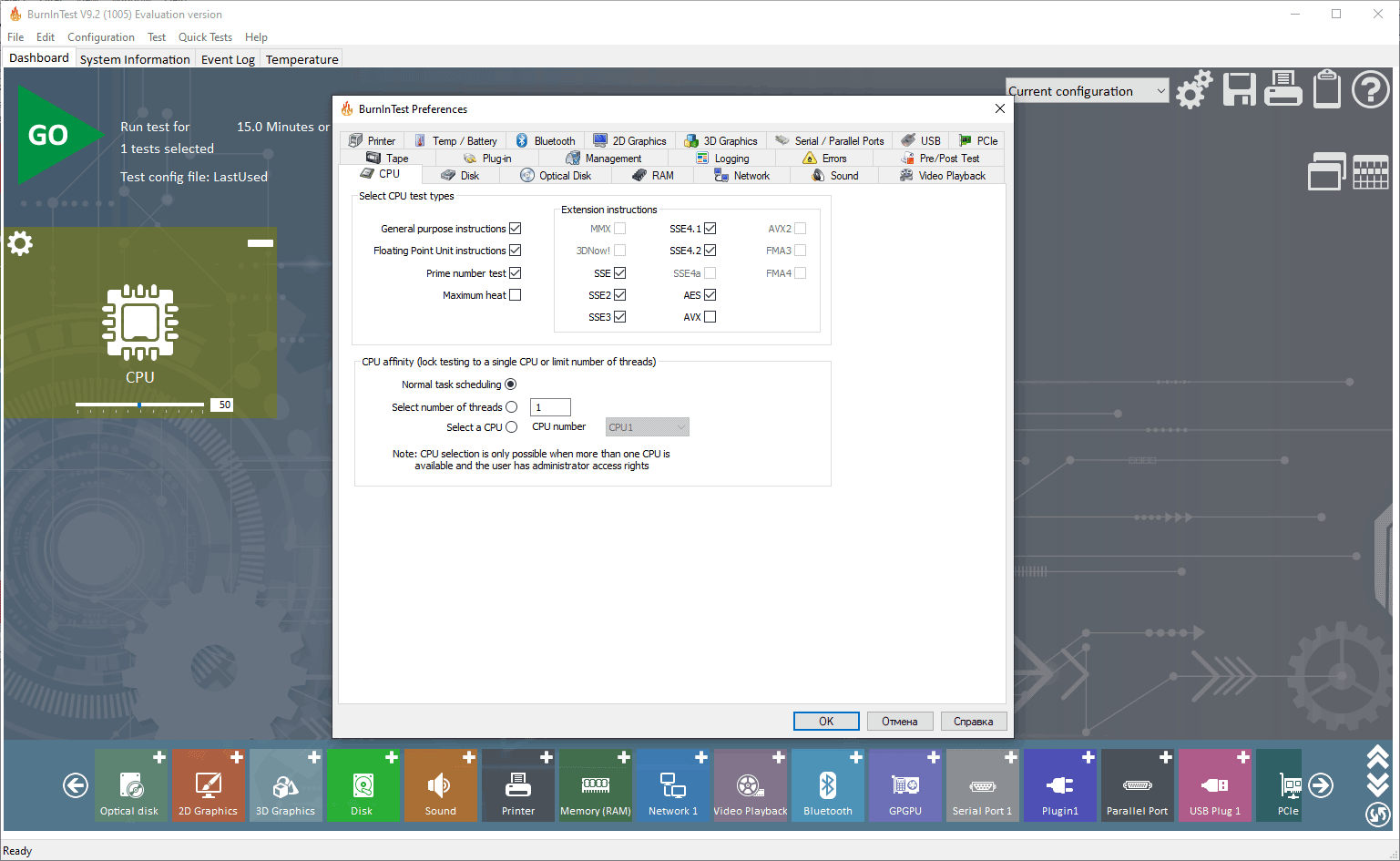Expand the up/down chevrons at bottom right
Image resolution: width=1400 pixels, height=861 pixels.
[x=1378, y=770]
